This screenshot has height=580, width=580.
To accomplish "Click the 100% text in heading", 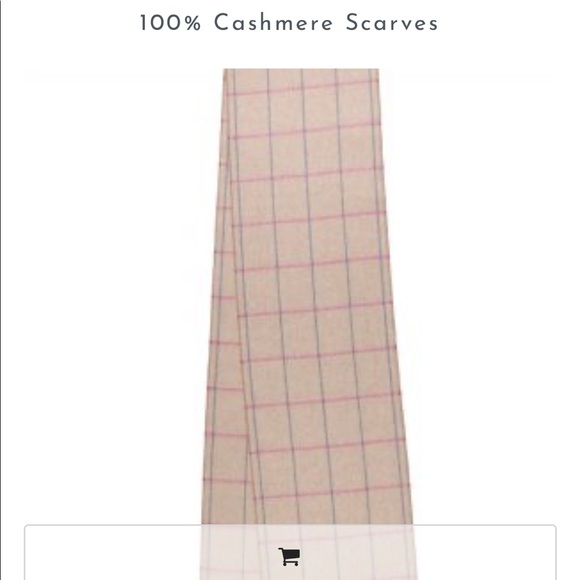I will [170, 23].
